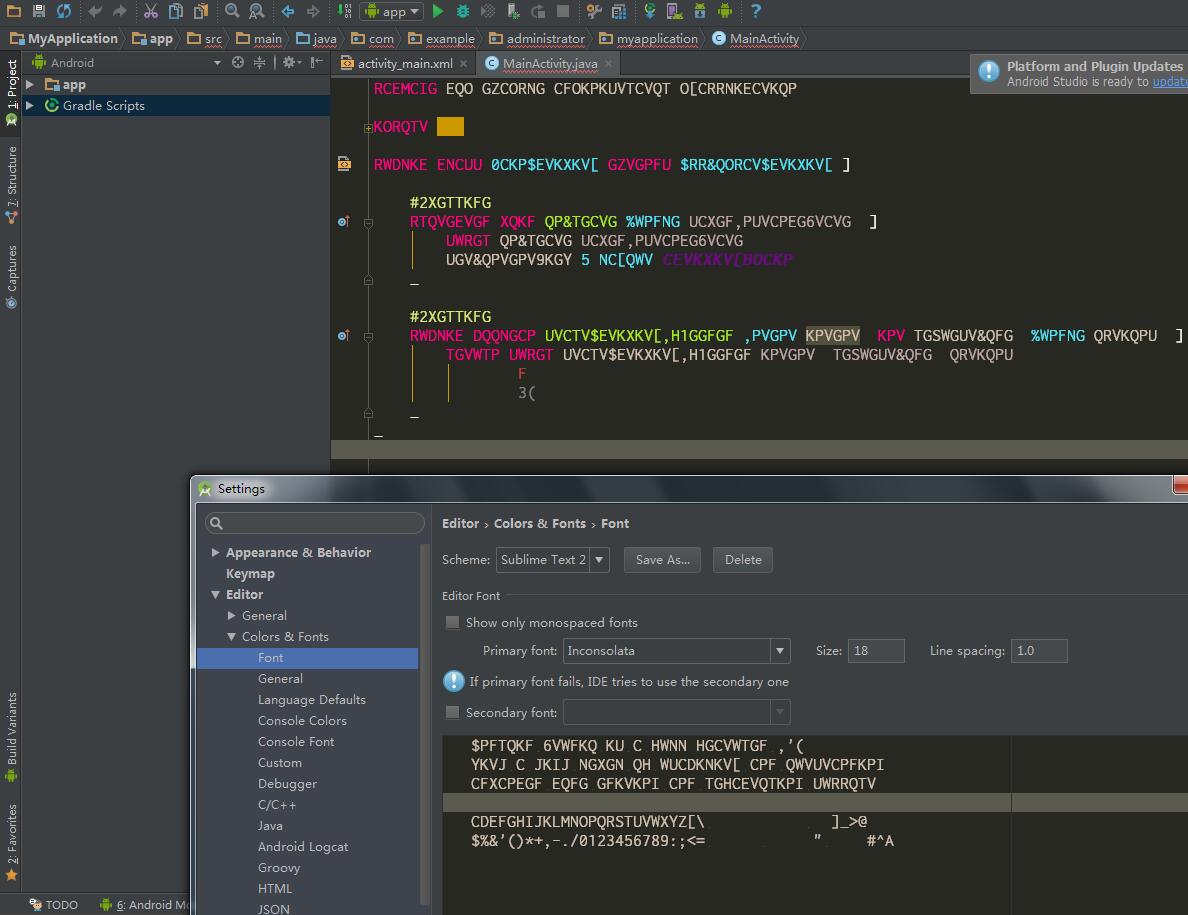
Task: Click the Stop square icon
Action: point(563,11)
